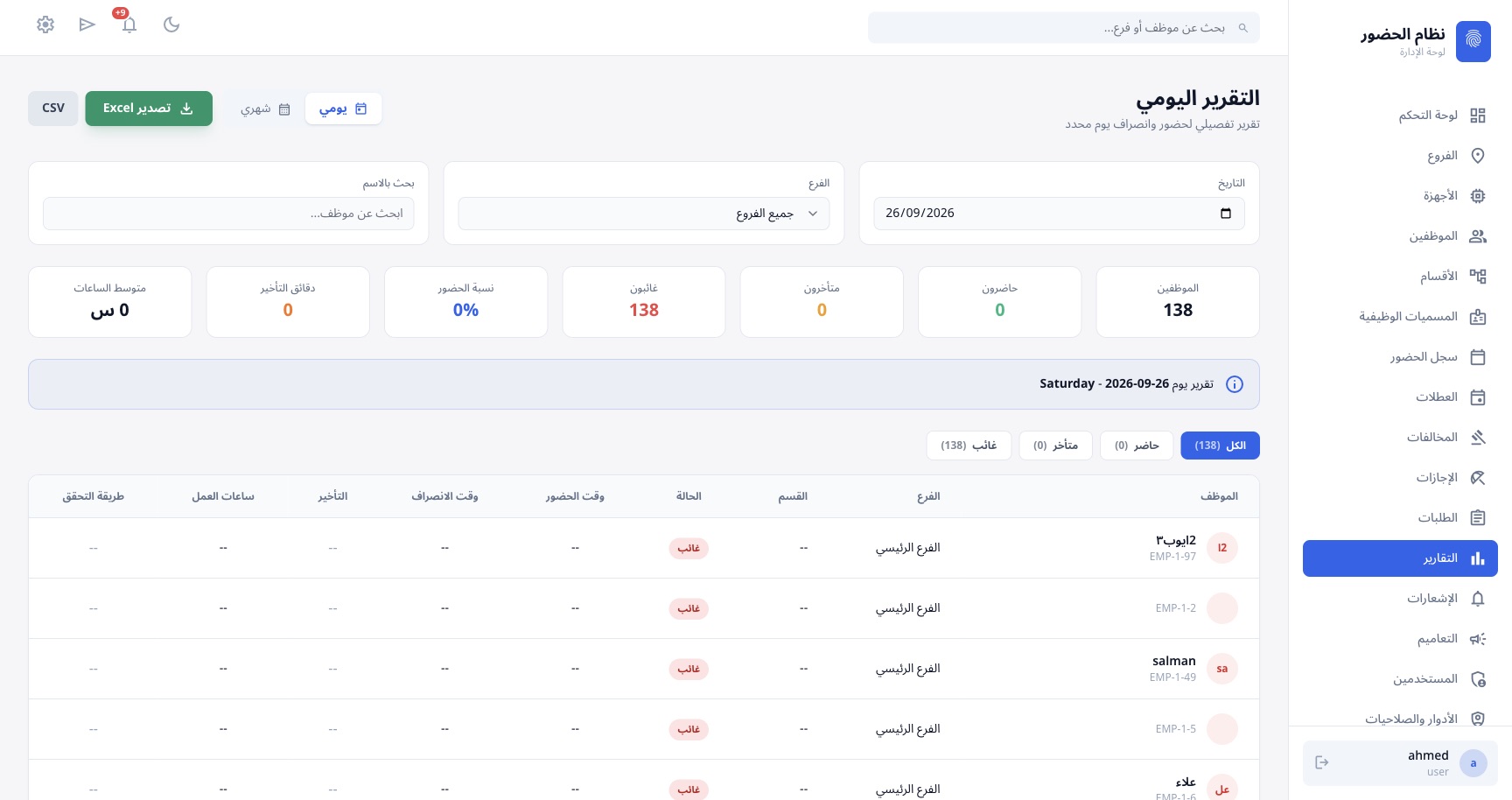
Task: Click the date field 26/09/2026
Action: click(1059, 214)
